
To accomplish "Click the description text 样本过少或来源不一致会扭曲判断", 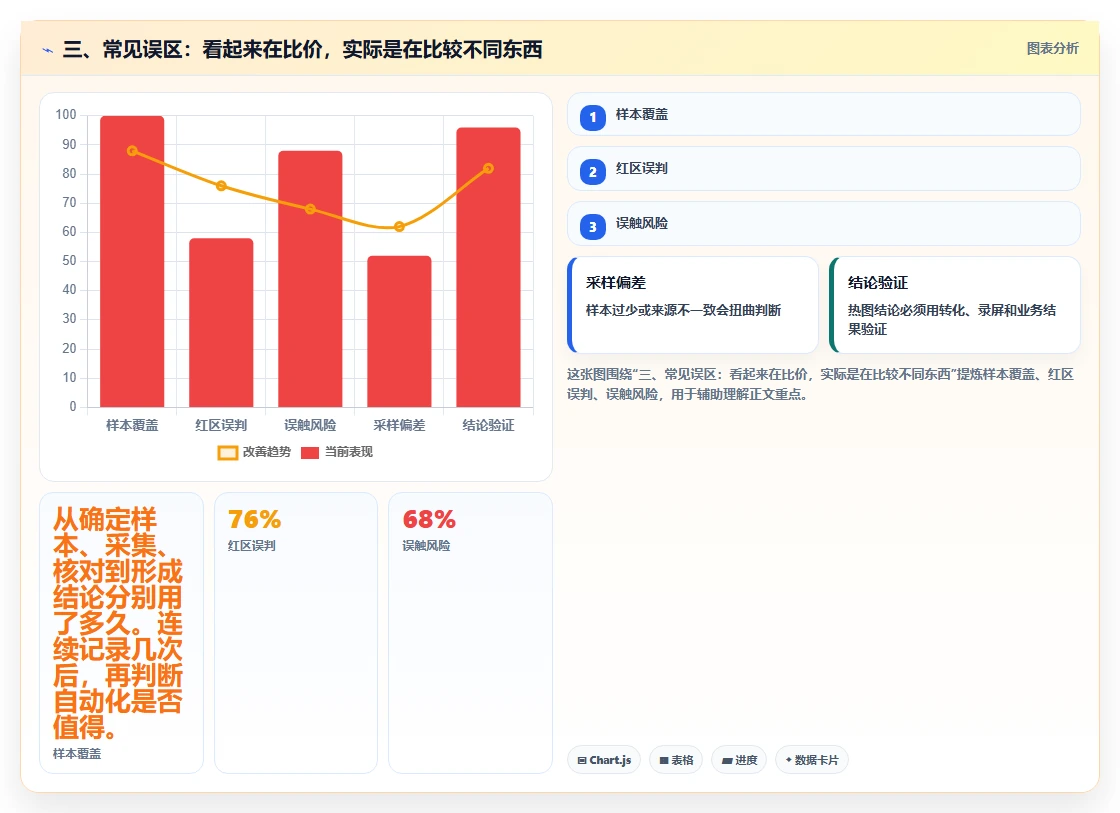I will pyautogui.click(x=684, y=310).
